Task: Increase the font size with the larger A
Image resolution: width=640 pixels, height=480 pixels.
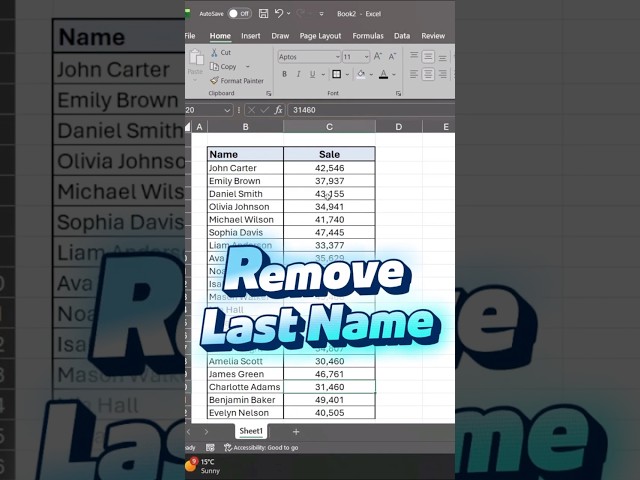Action: click(x=378, y=56)
